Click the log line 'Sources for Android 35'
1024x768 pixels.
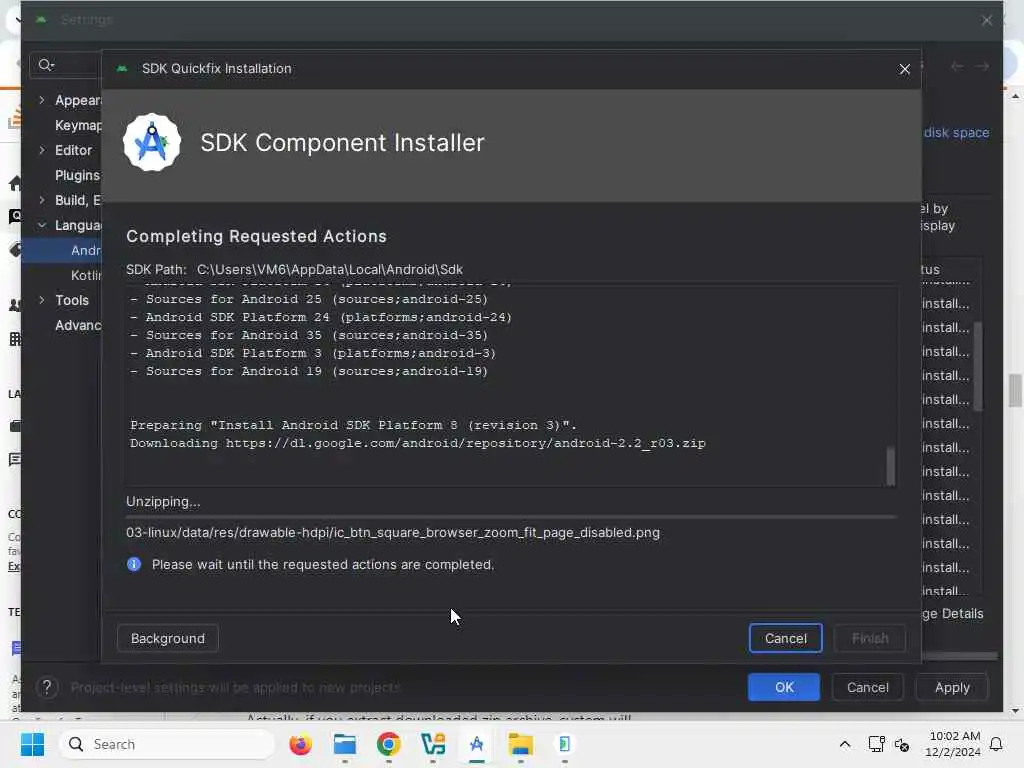pyautogui.click(x=309, y=335)
